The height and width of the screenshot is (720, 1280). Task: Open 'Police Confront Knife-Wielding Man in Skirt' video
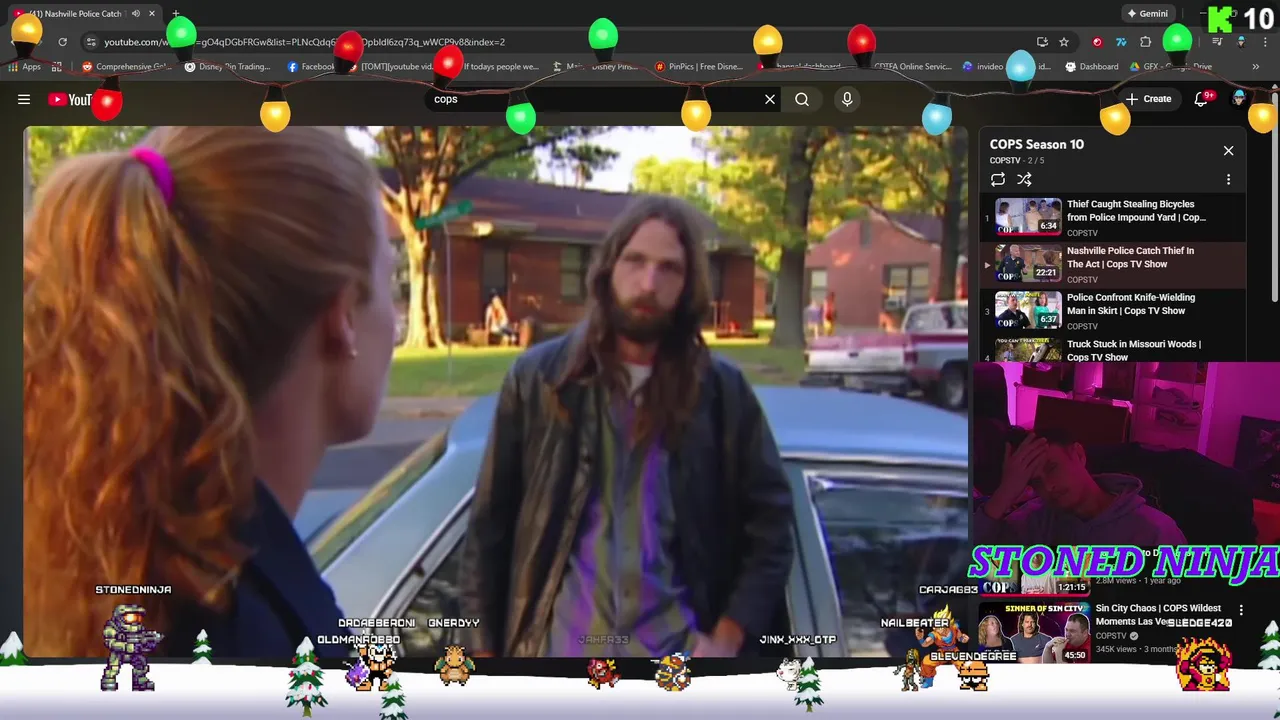(x=1130, y=304)
